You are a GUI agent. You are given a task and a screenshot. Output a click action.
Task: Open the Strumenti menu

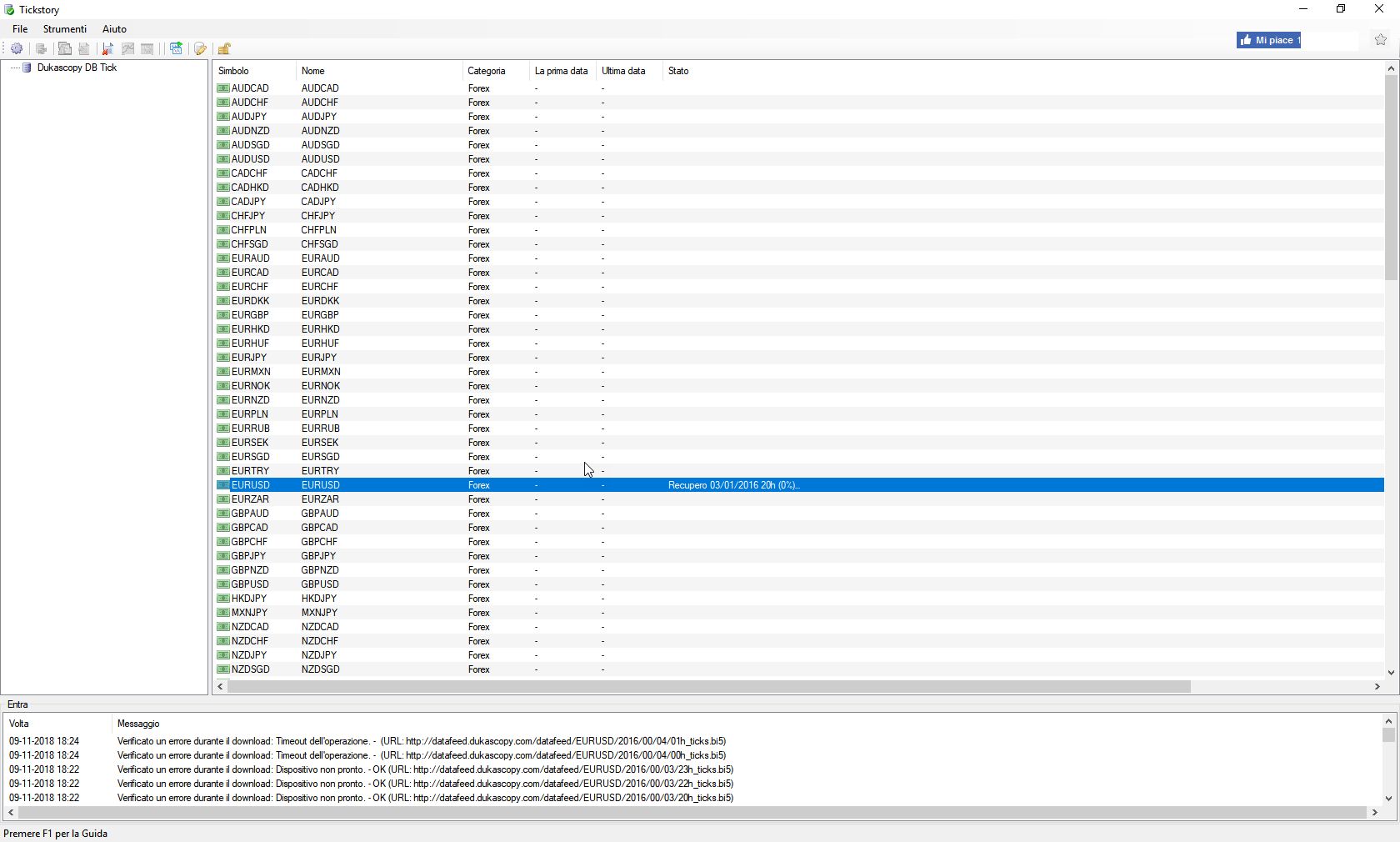(65, 29)
